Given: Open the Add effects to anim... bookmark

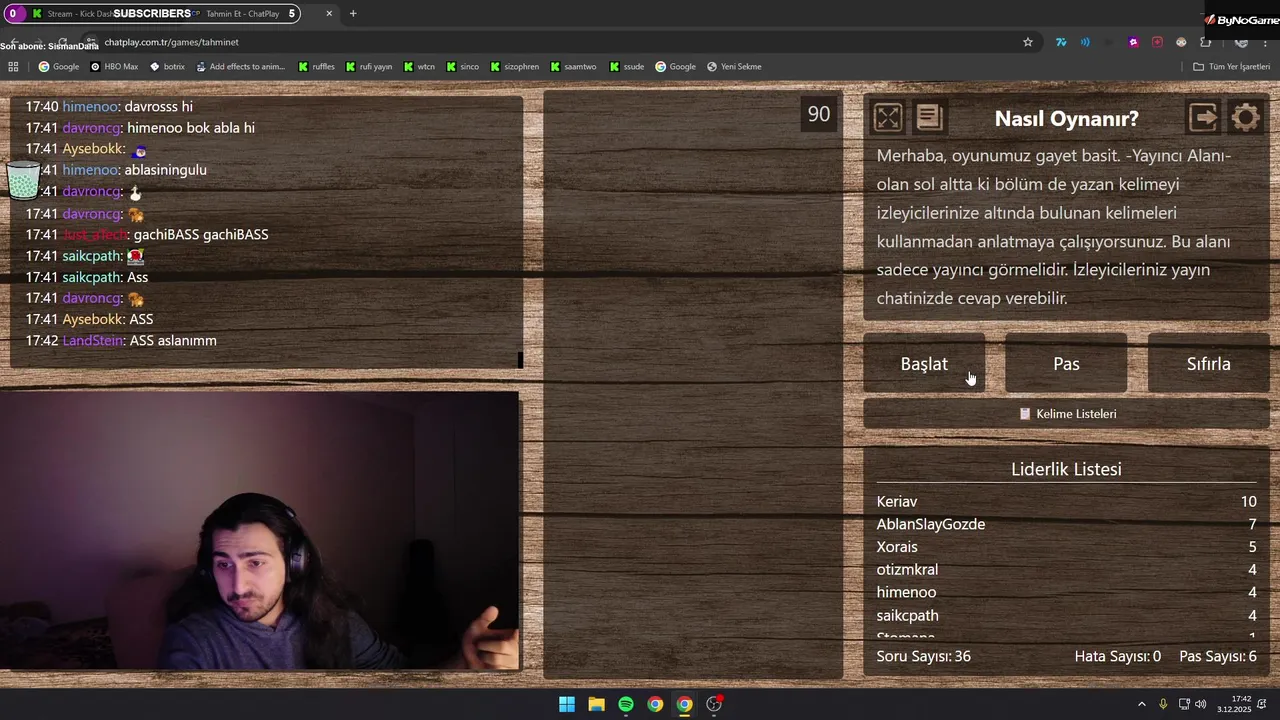Looking at the screenshot, I should pos(240,67).
